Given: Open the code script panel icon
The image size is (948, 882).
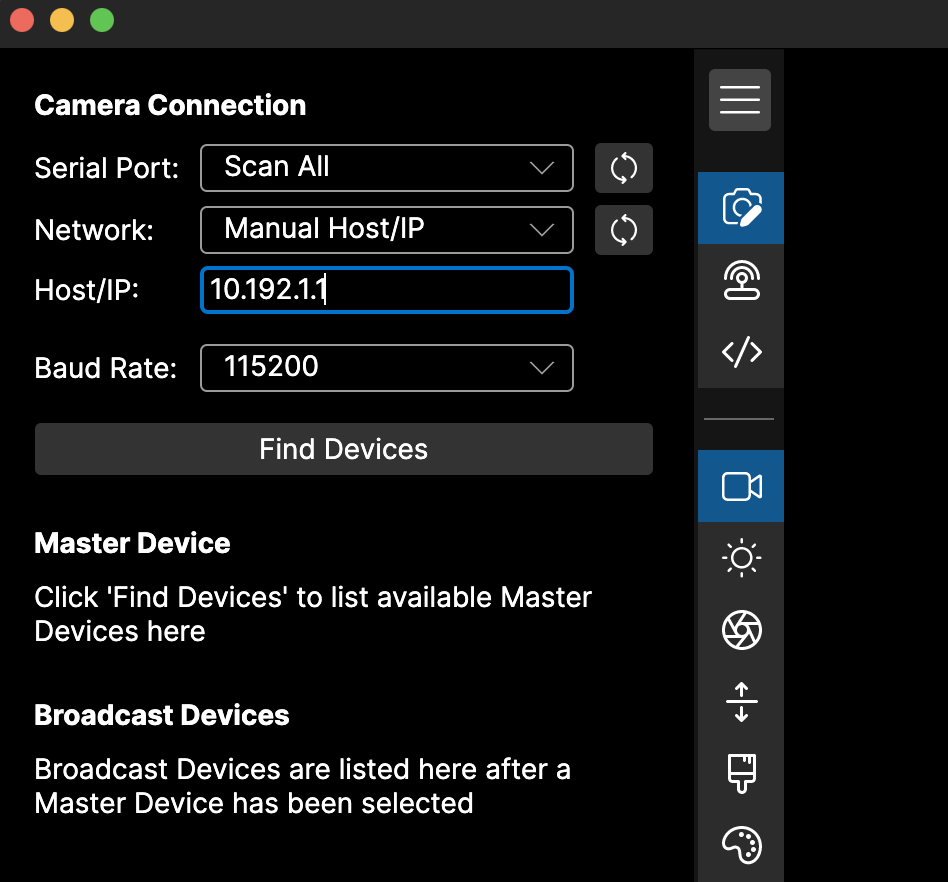Looking at the screenshot, I should 741,352.
